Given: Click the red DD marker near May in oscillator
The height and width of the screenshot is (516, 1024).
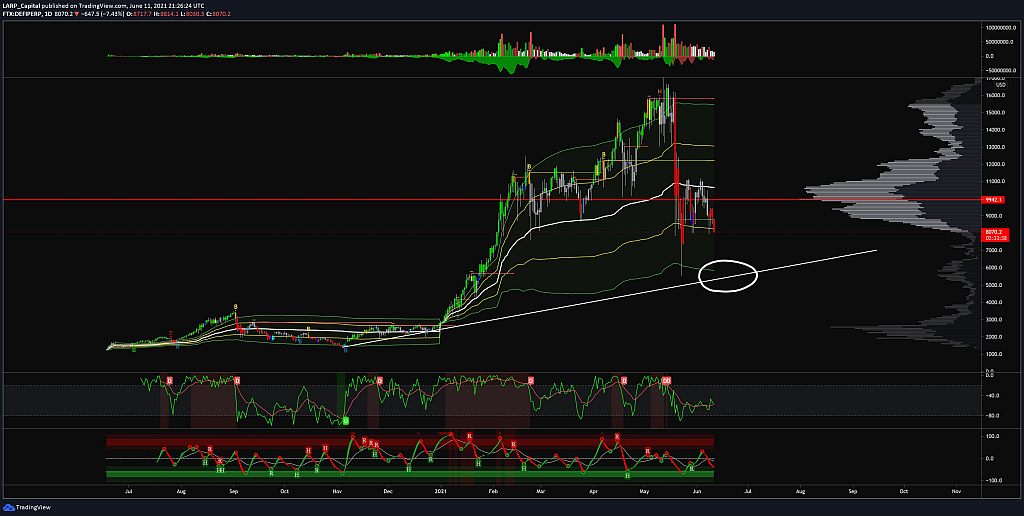Looking at the screenshot, I should click(x=666, y=380).
